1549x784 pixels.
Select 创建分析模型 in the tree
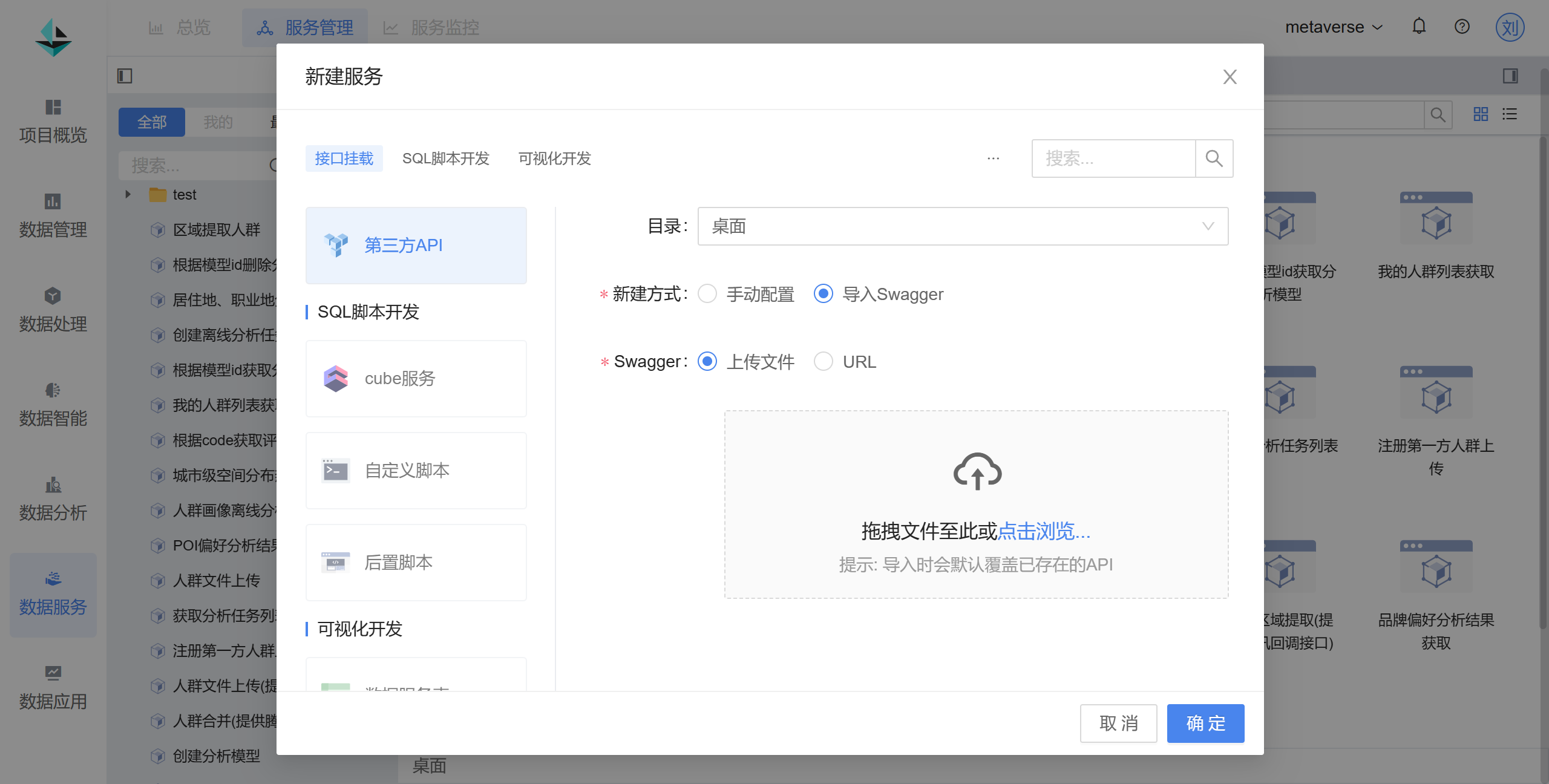tap(216, 756)
